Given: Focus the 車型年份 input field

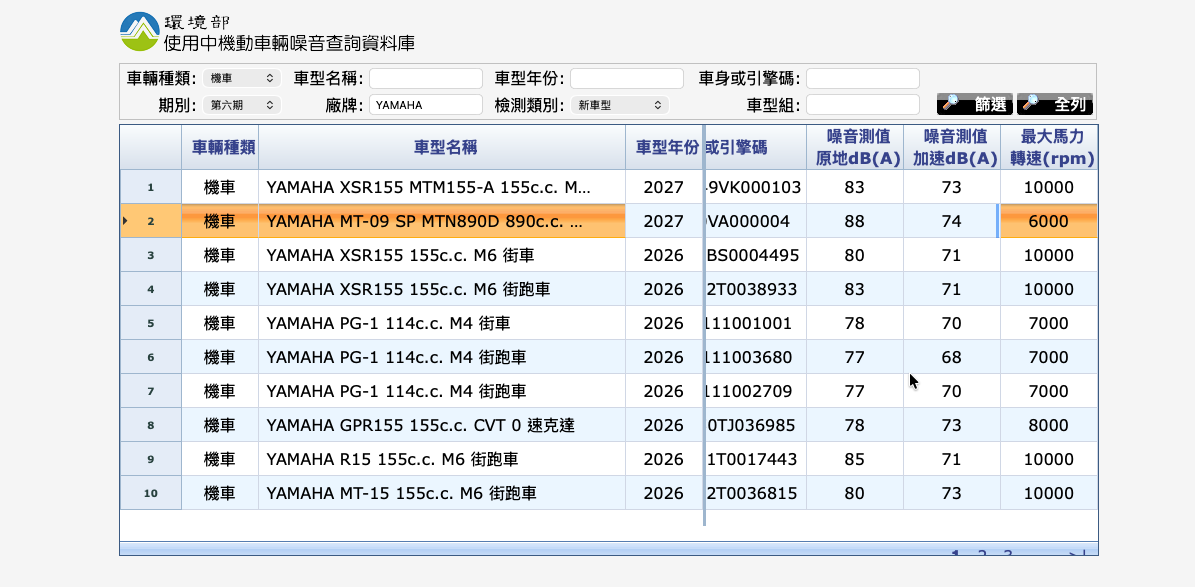Looking at the screenshot, I should (x=627, y=79).
